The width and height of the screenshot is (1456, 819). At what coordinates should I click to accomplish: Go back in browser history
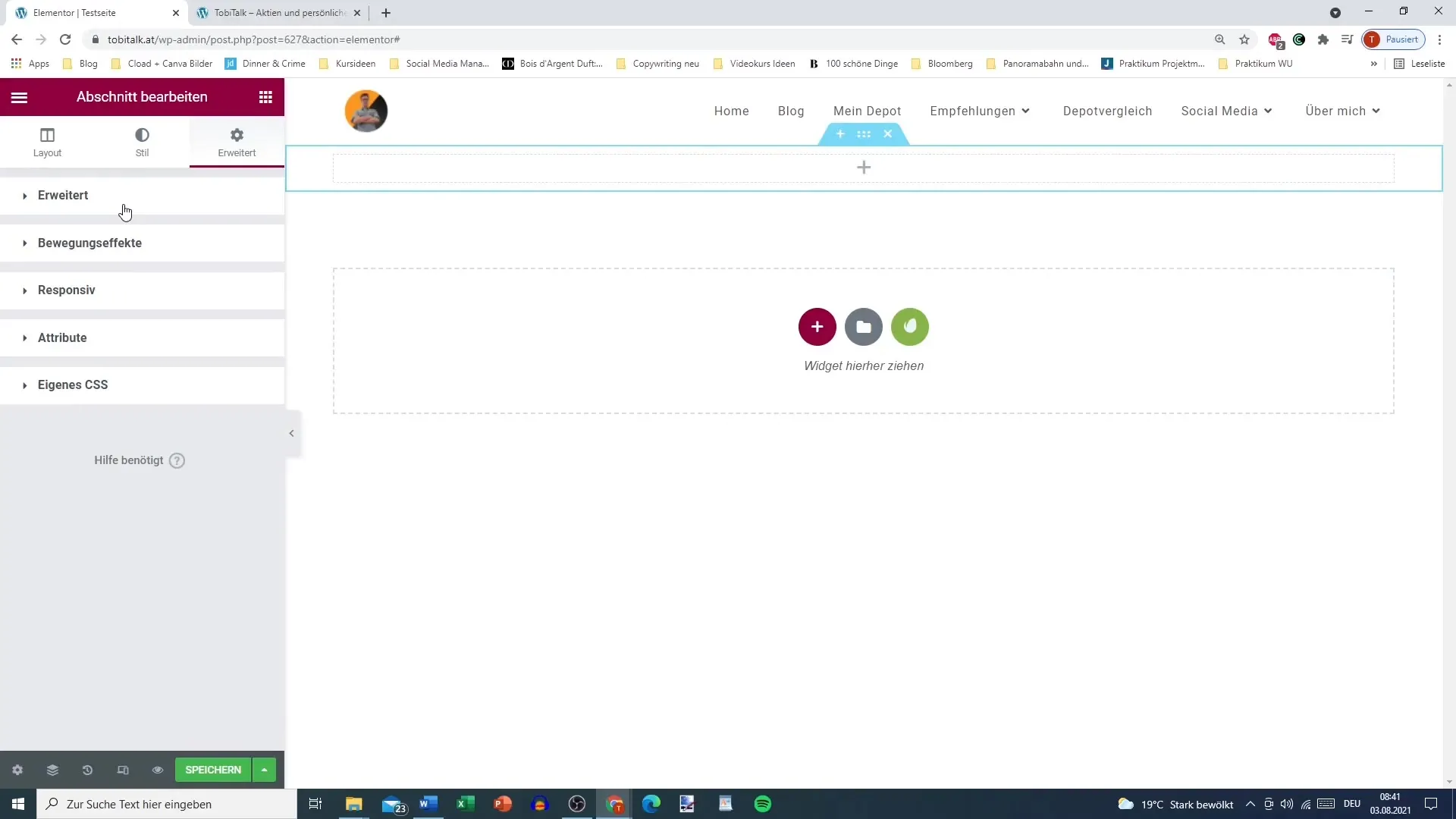click(17, 39)
